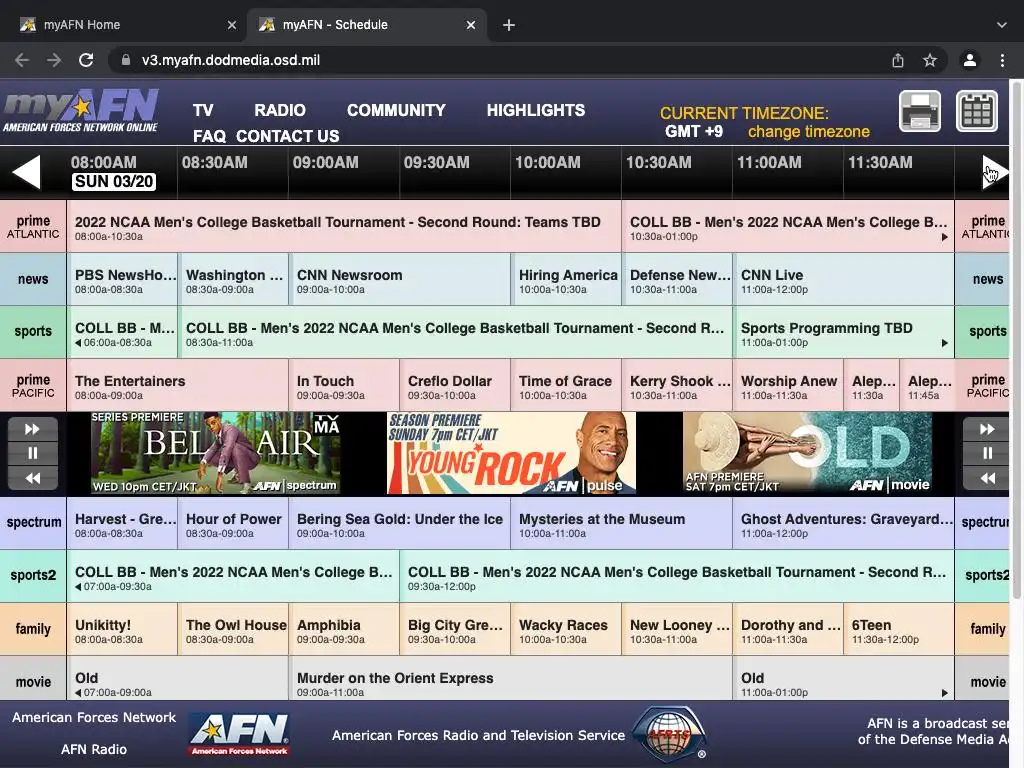This screenshot has width=1024, height=768.
Task: Open the Bel-Air series premiere banner
Action: [216, 453]
